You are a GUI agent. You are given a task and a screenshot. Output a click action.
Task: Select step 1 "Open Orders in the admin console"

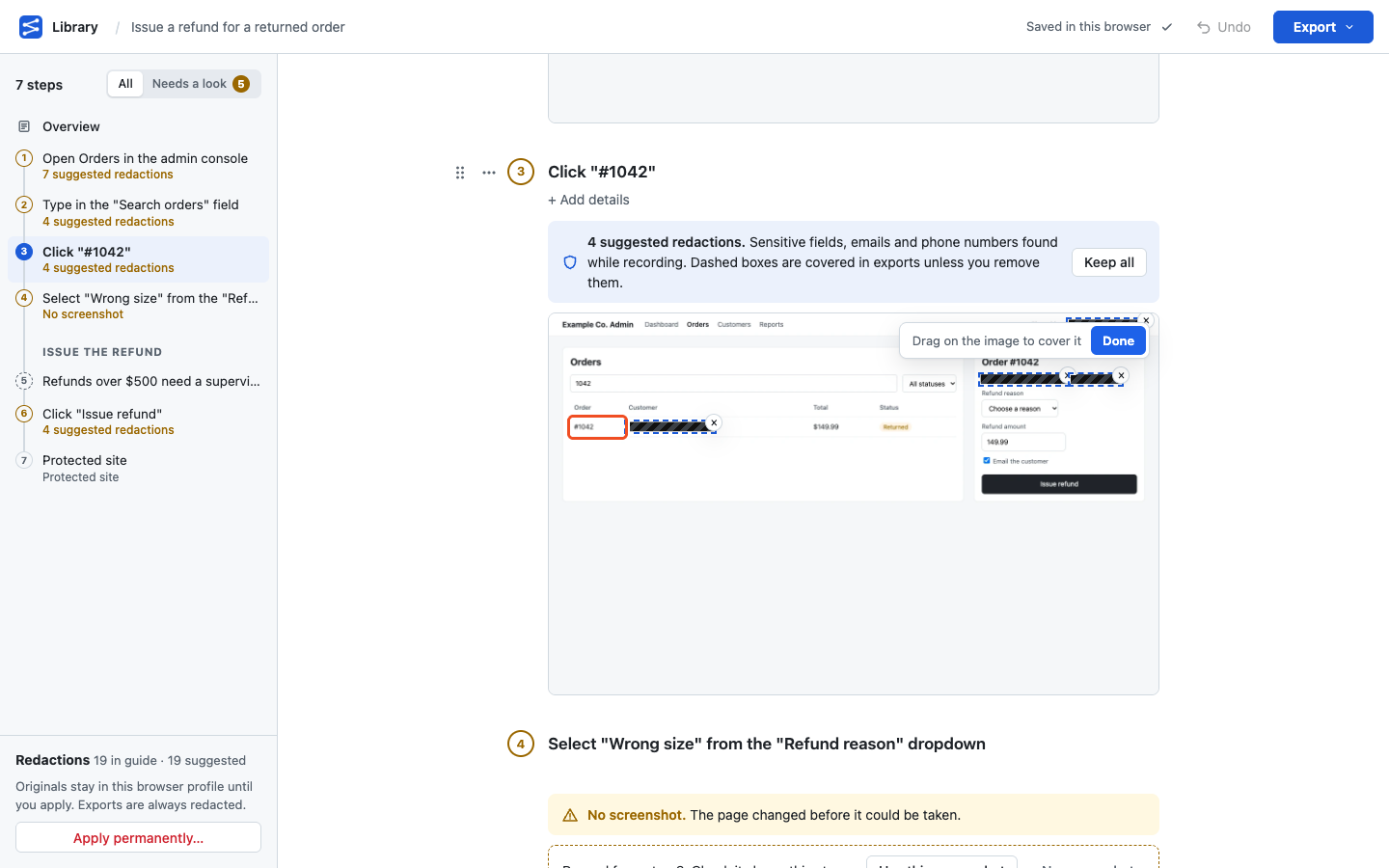click(138, 166)
